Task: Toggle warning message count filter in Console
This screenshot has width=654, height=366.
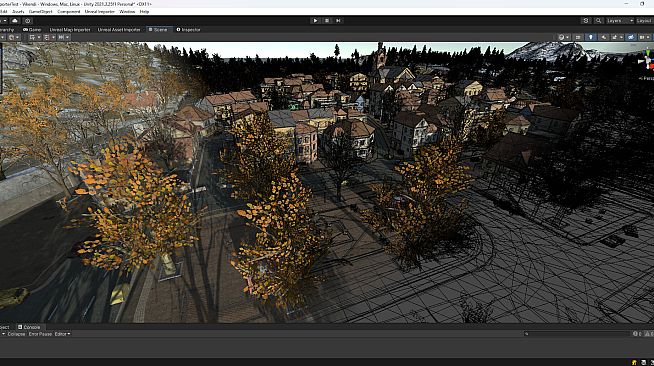Action: pyautogui.click(x=649, y=334)
